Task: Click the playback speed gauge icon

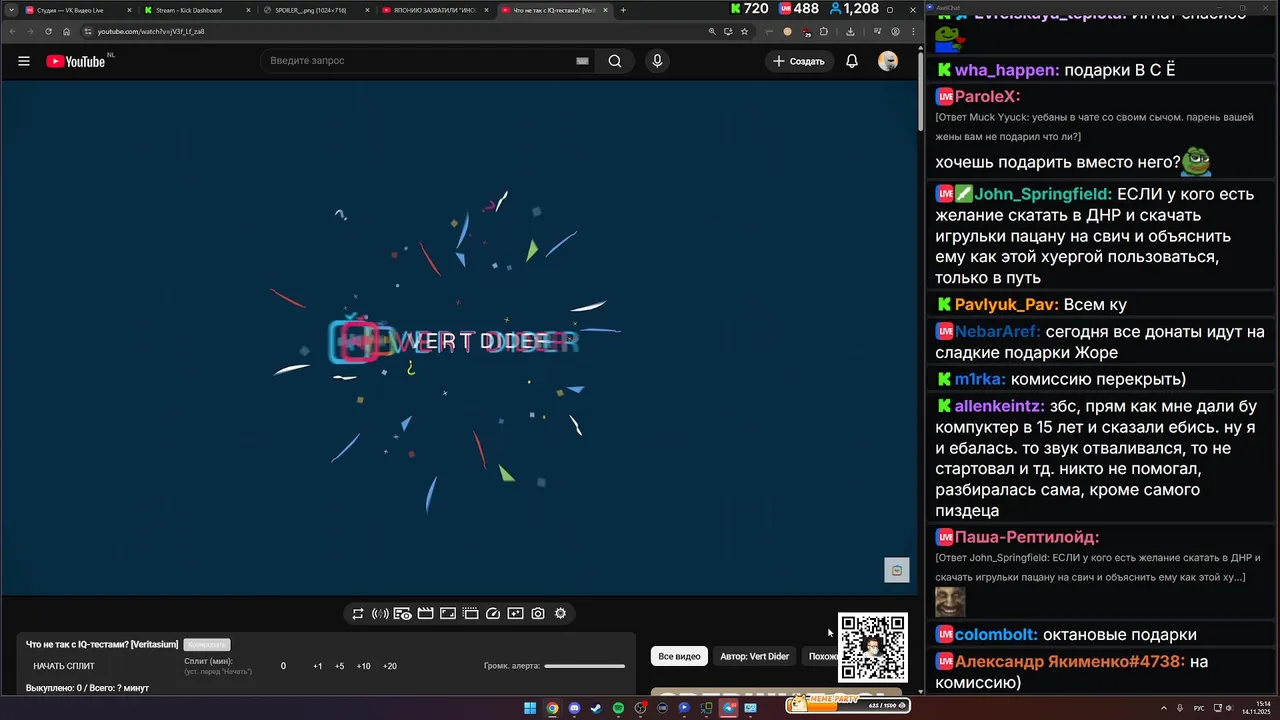Action: [x=493, y=614]
